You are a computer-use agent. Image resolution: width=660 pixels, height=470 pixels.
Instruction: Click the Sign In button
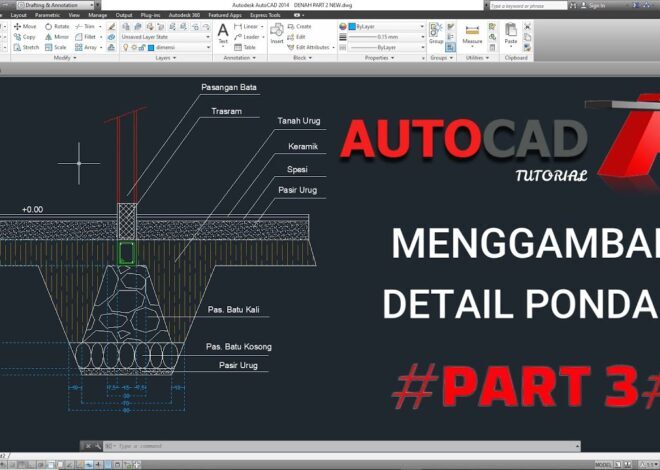pos(593,5)
